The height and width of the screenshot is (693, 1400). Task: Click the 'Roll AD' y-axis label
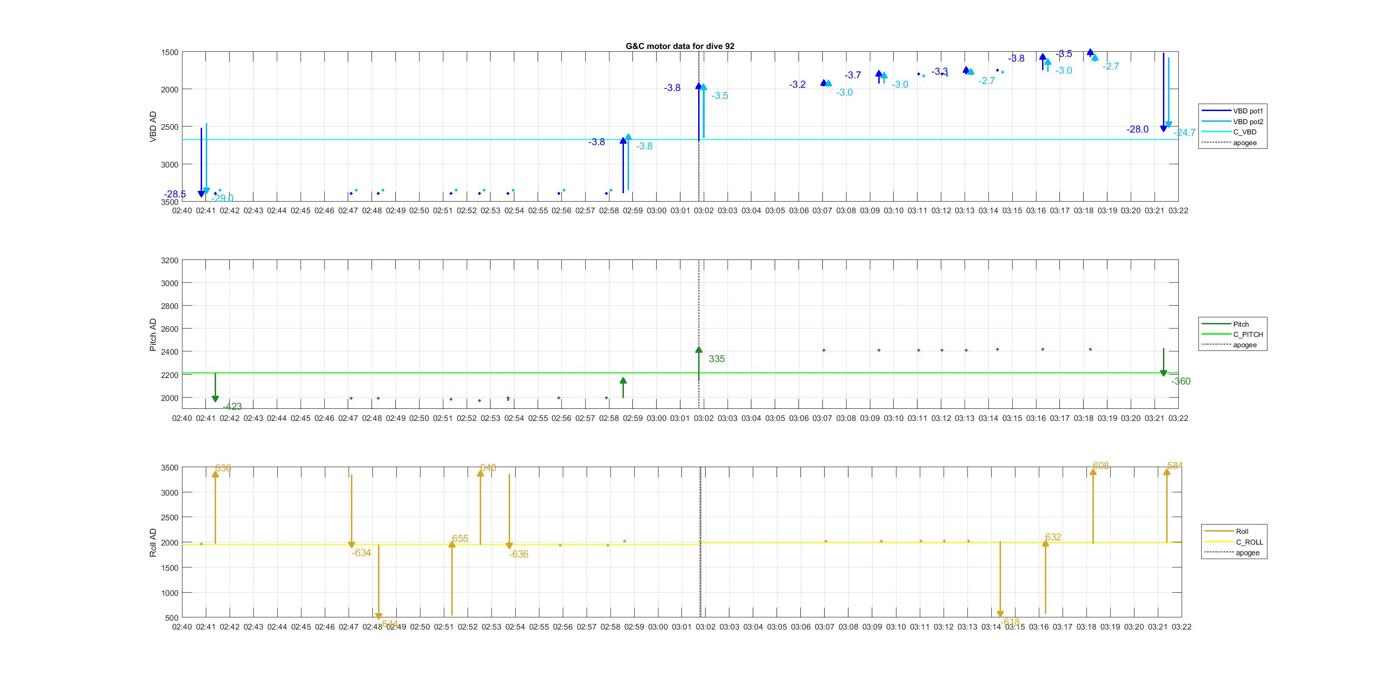(154, 543)
